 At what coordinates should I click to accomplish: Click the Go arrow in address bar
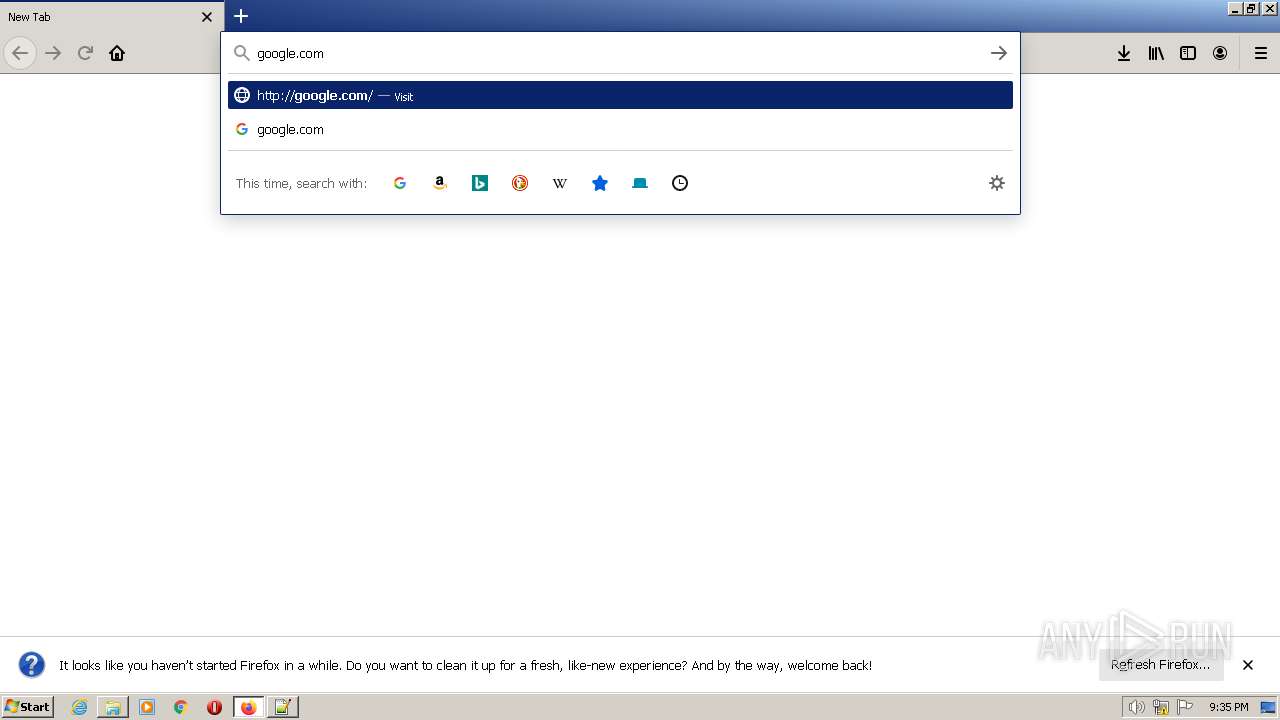click(x=998, y=53)
